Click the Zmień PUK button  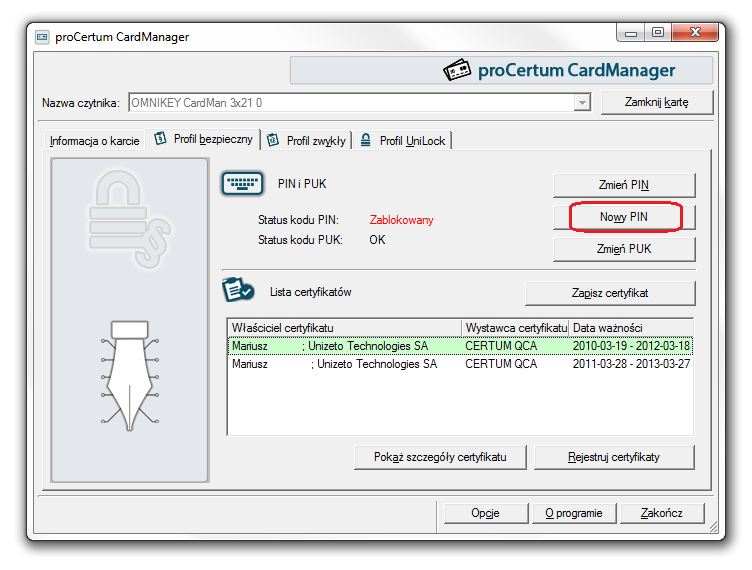pyautogui.click(x=624, y=249)
